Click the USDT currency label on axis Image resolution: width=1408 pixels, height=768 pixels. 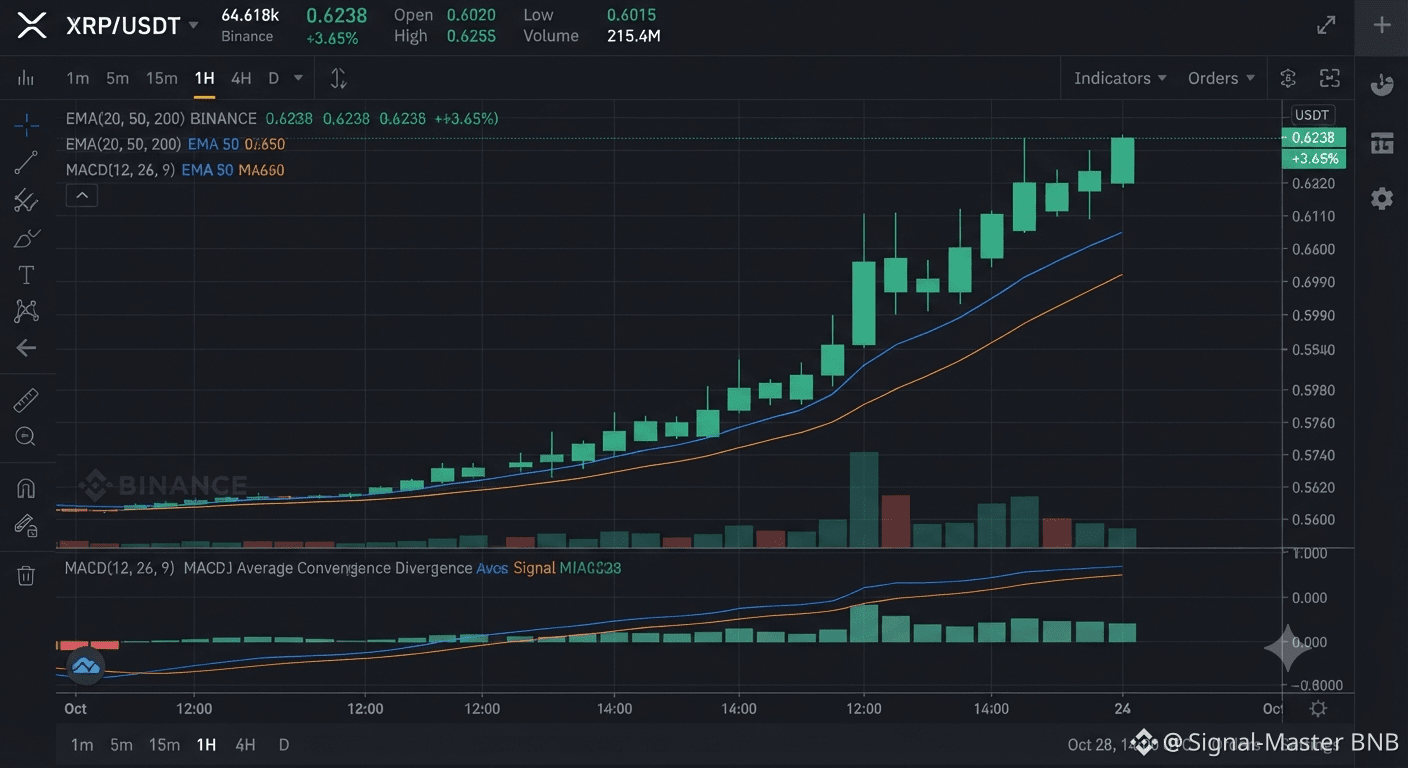[1312, 115]
